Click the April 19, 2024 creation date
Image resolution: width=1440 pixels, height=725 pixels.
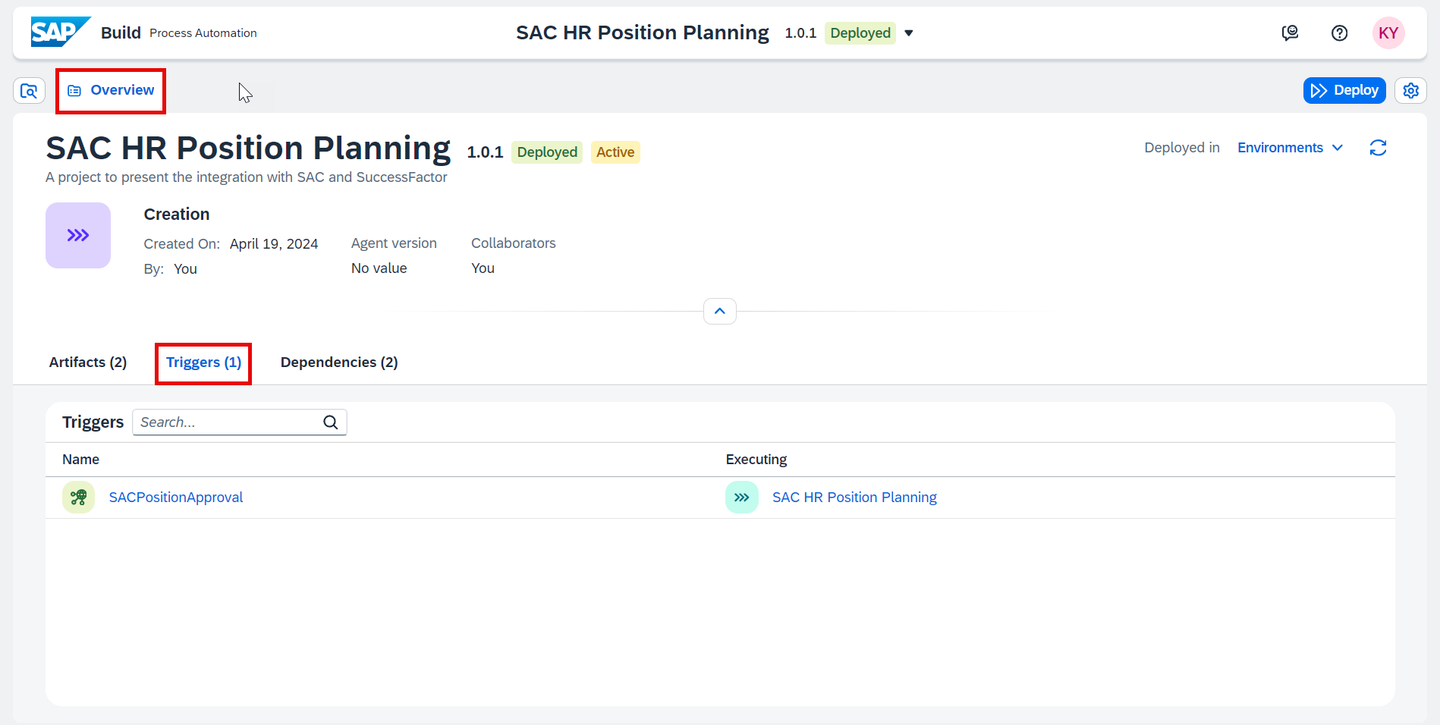(x=274, y=243)
